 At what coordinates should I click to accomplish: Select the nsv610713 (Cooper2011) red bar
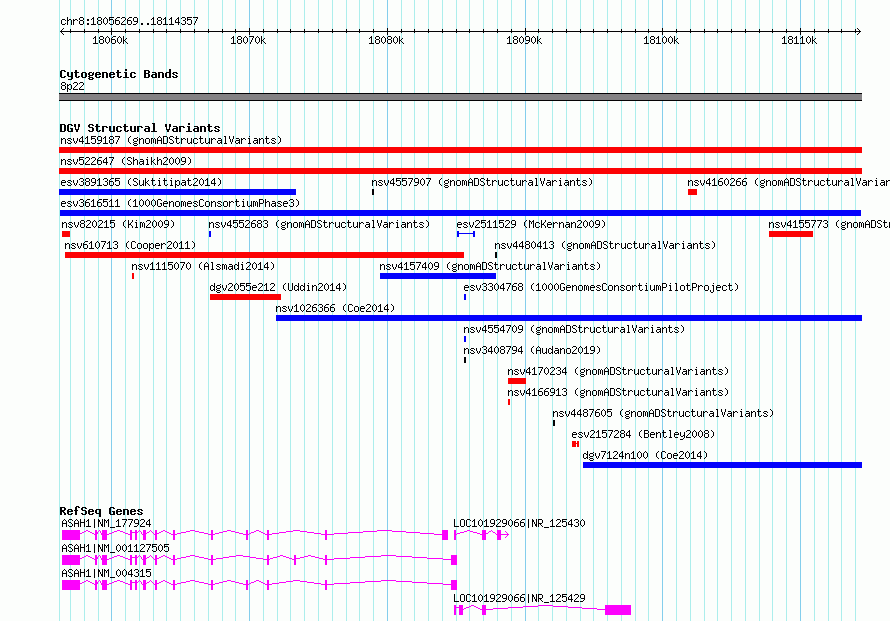click(265, 255)
